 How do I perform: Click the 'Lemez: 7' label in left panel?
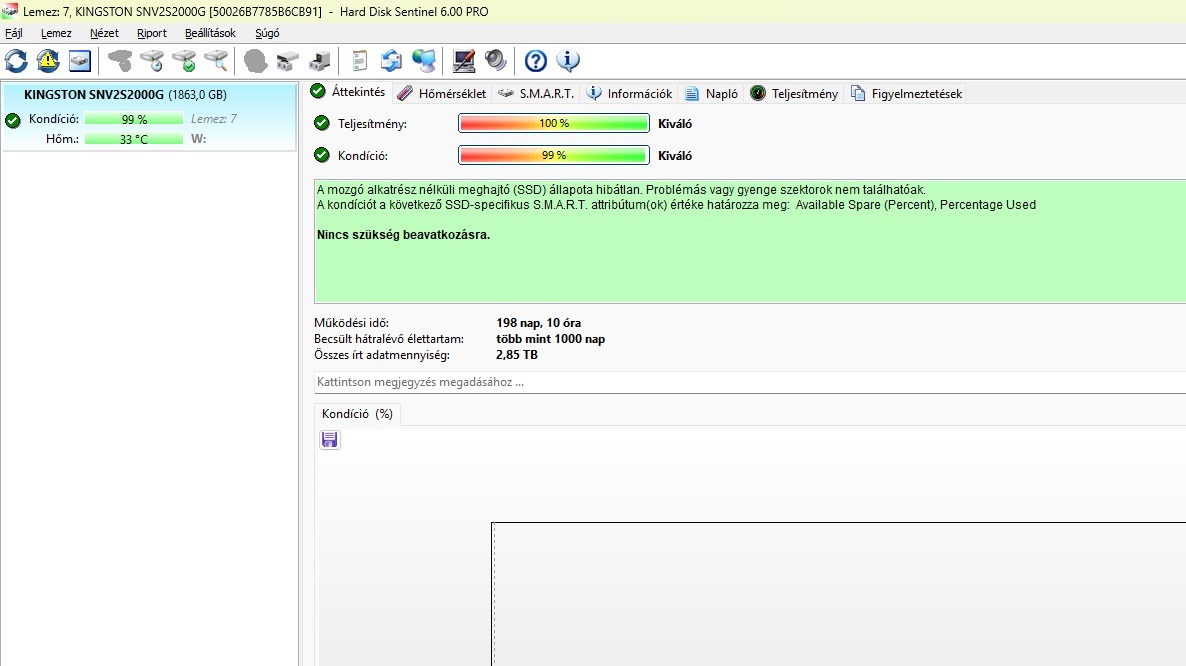[x=213, y=119]
